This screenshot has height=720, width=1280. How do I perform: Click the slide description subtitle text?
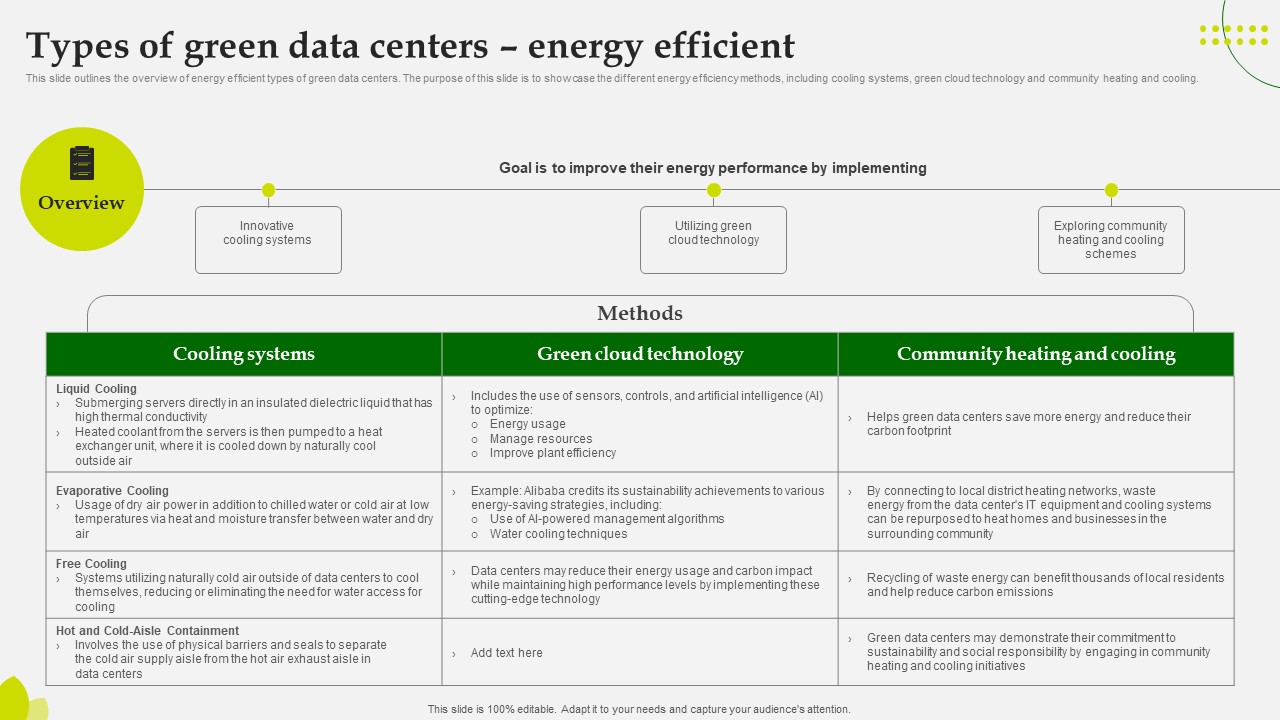pos(612,78)
